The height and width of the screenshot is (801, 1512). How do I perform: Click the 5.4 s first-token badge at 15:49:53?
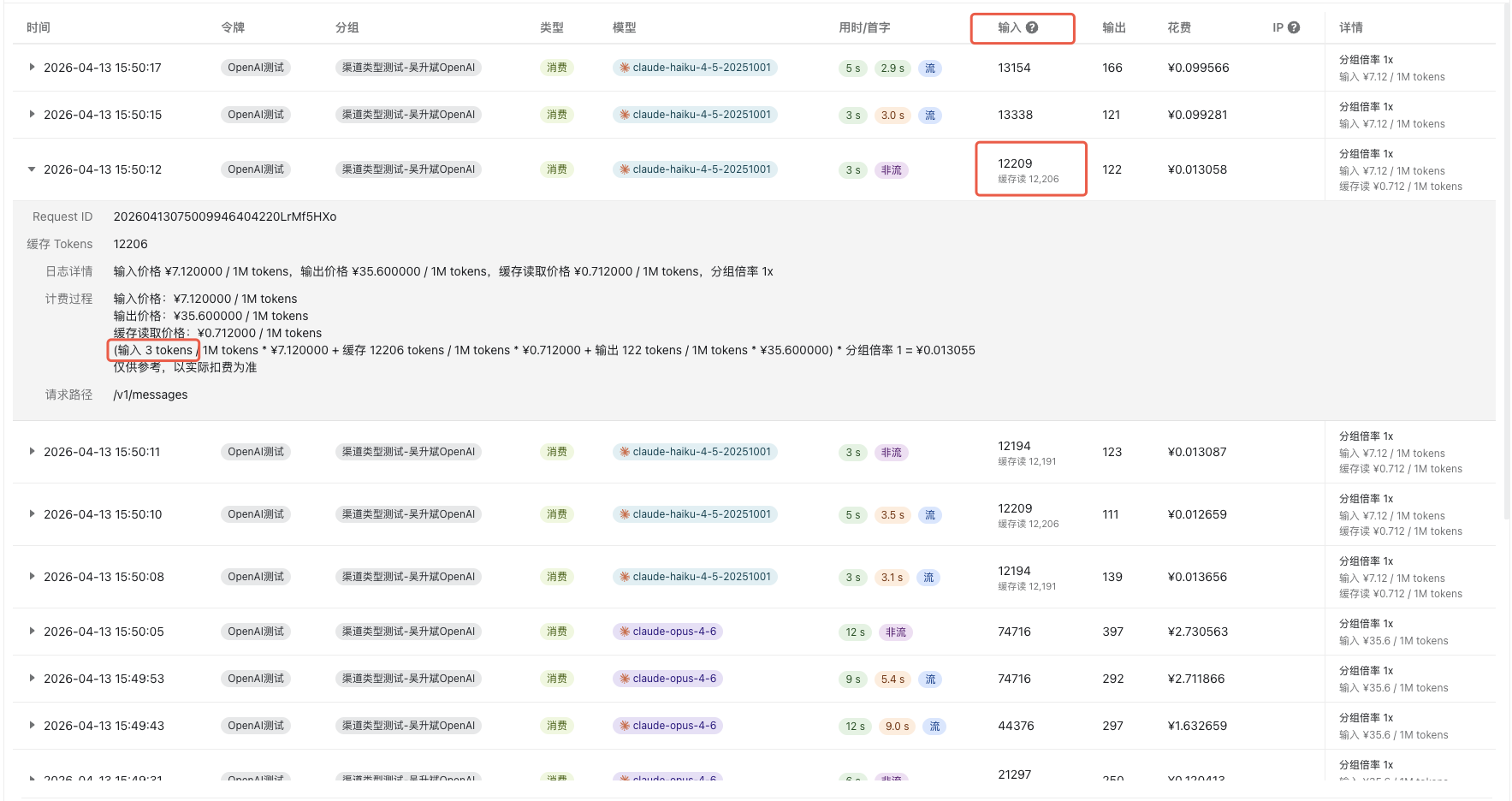pos(892,679)
